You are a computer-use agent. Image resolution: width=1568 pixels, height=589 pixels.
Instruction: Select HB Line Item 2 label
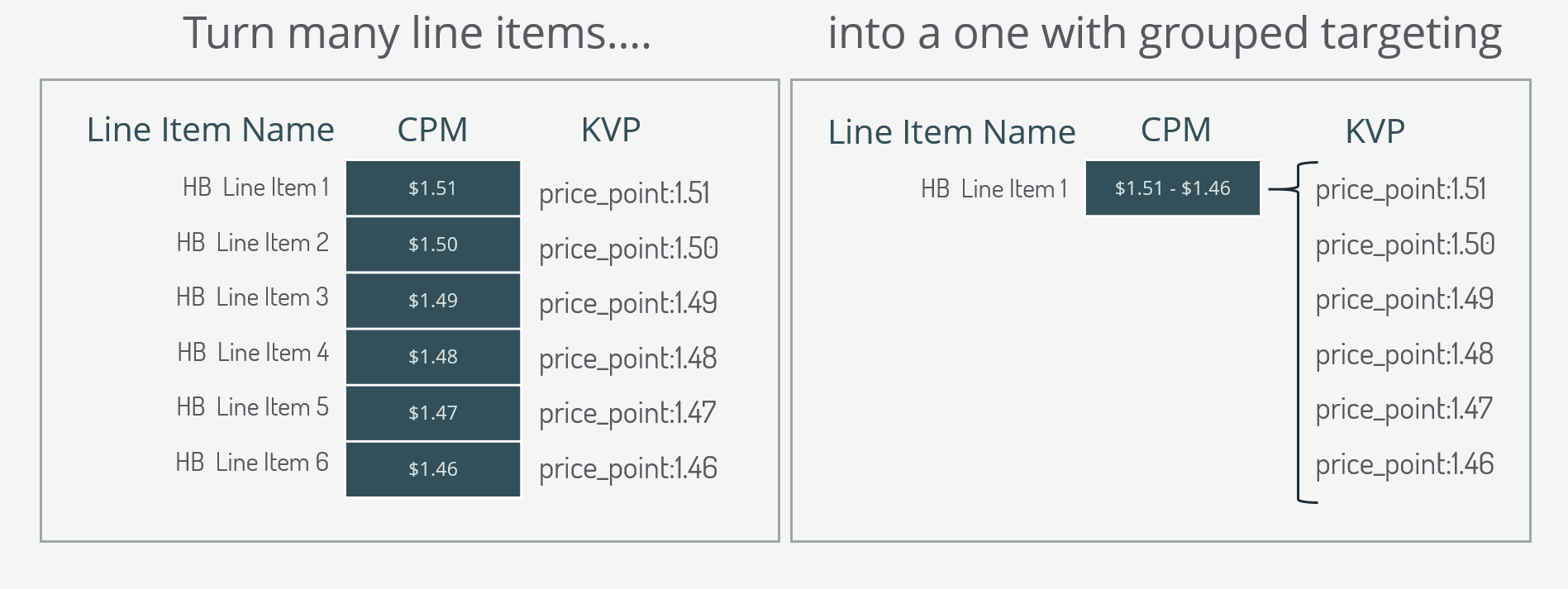point(252,243)
